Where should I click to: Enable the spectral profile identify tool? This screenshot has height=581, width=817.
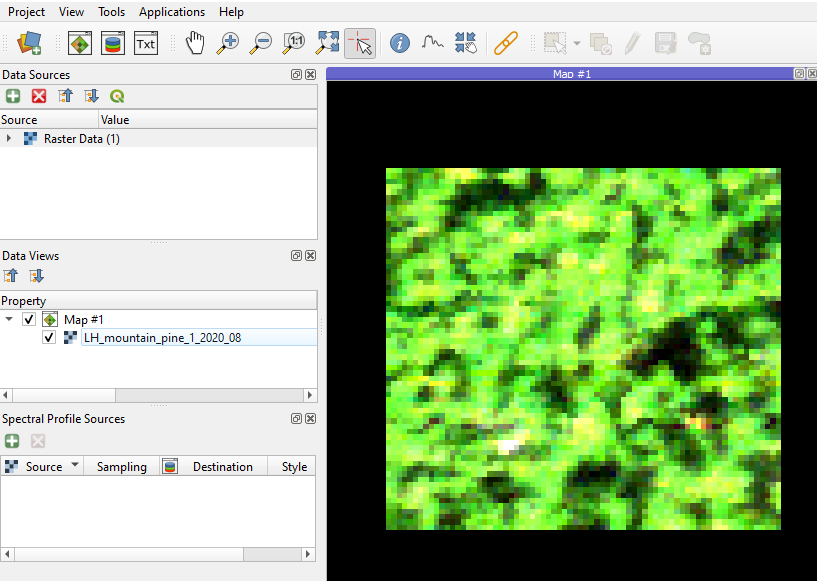432,43
